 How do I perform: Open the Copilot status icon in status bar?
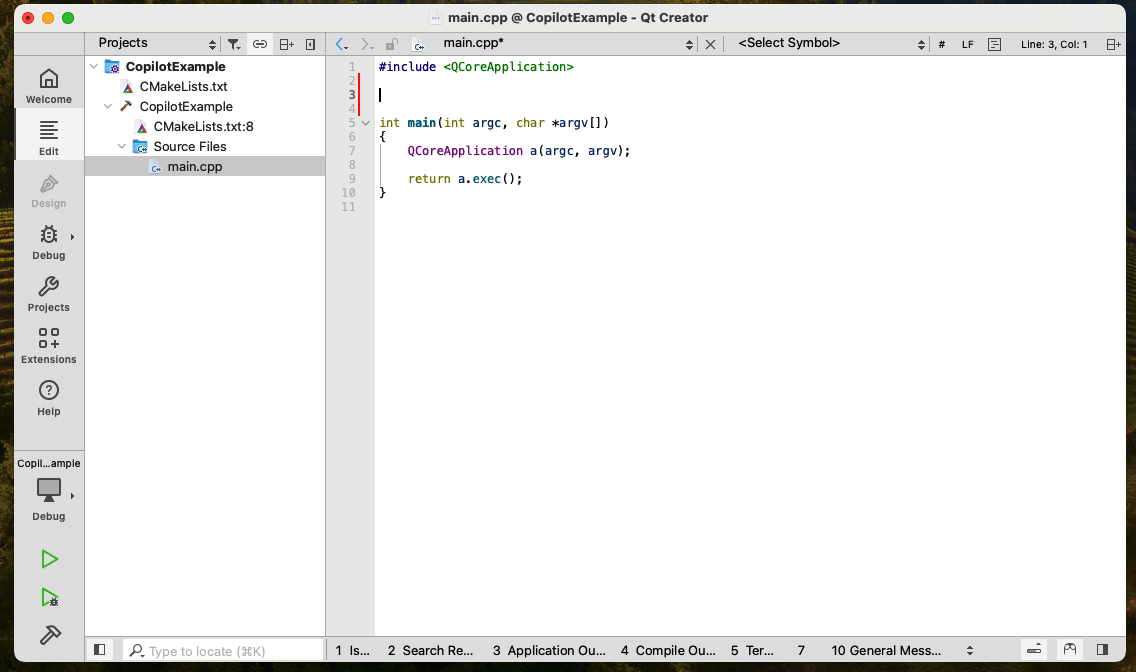(1069, 650)
